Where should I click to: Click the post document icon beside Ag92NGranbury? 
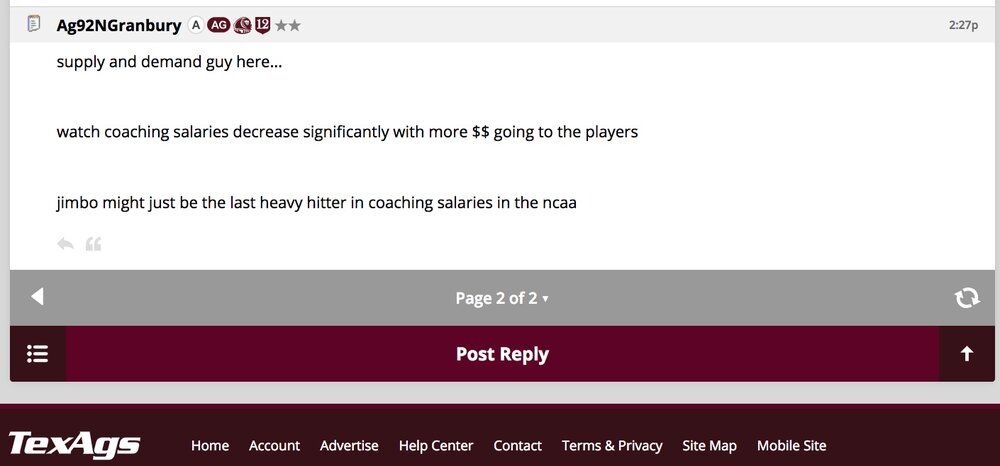point(34,24)
